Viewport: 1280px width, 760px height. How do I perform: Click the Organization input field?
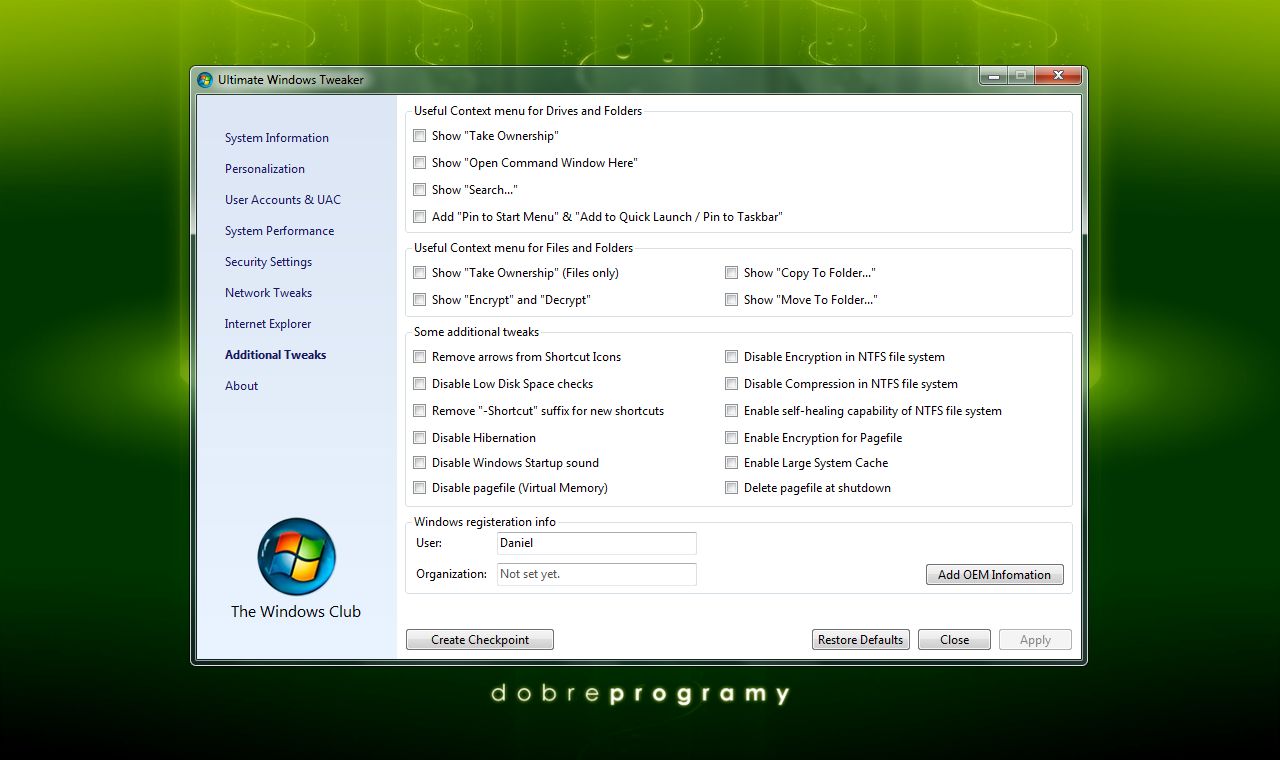[597, 574]
